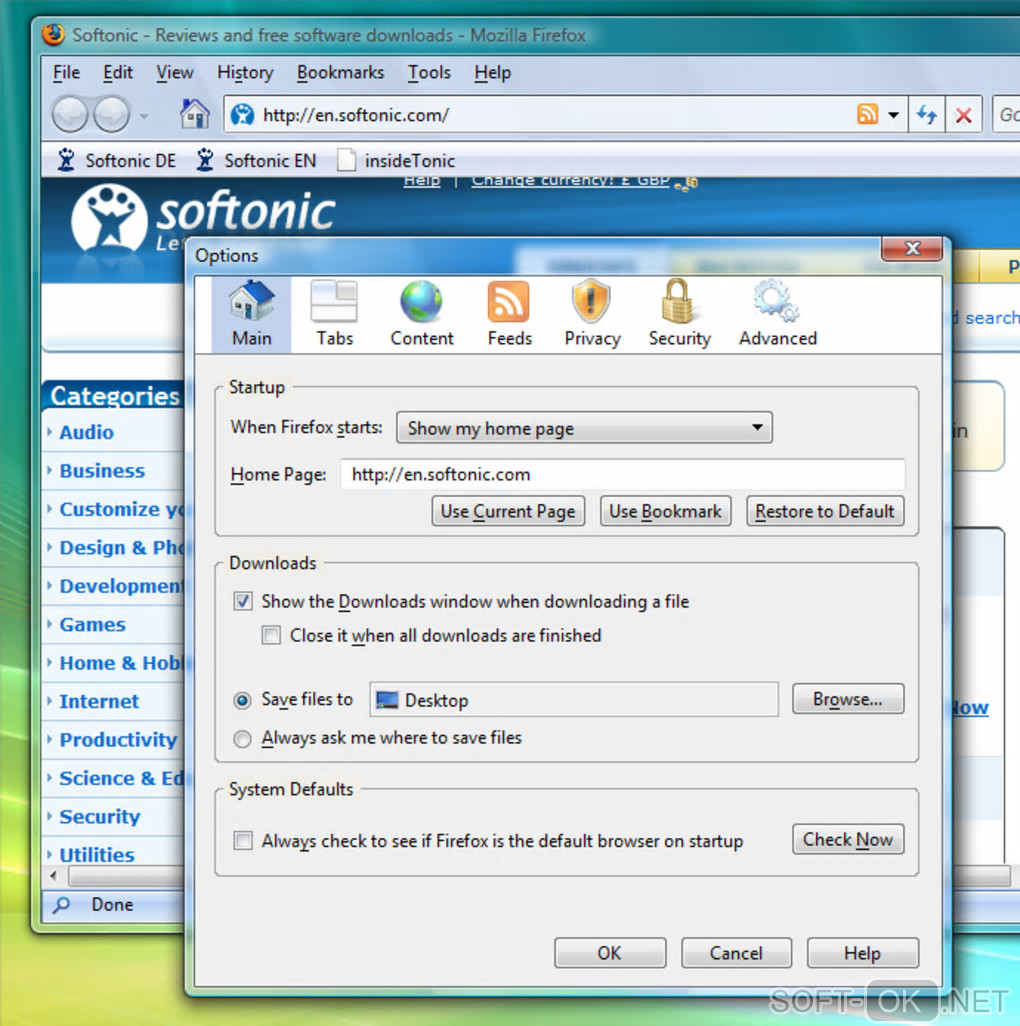Open the Bookmarks menu
Screen dimensions: 1020x1026
click(x=340, y=72)
